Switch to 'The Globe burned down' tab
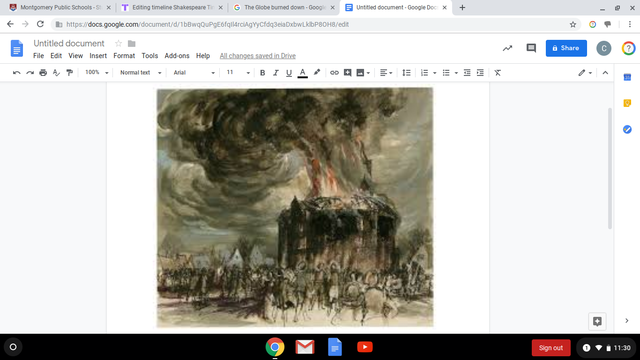The image size is (640, 360). coord(284,7)
